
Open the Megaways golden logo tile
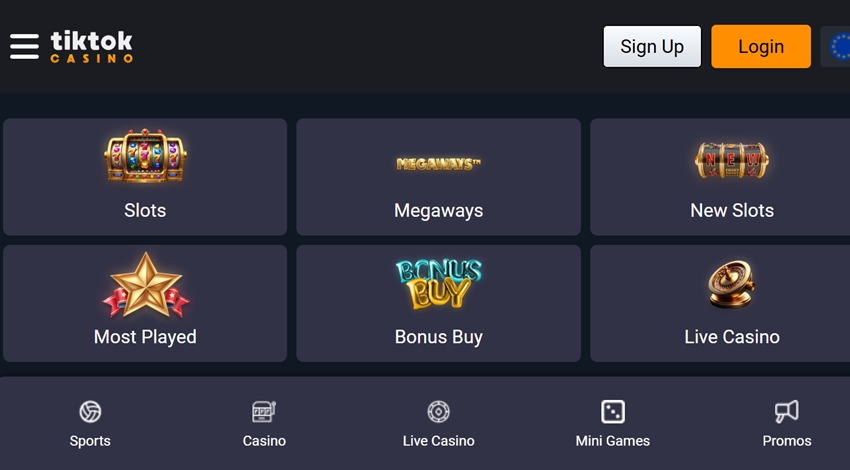point(439,164)
